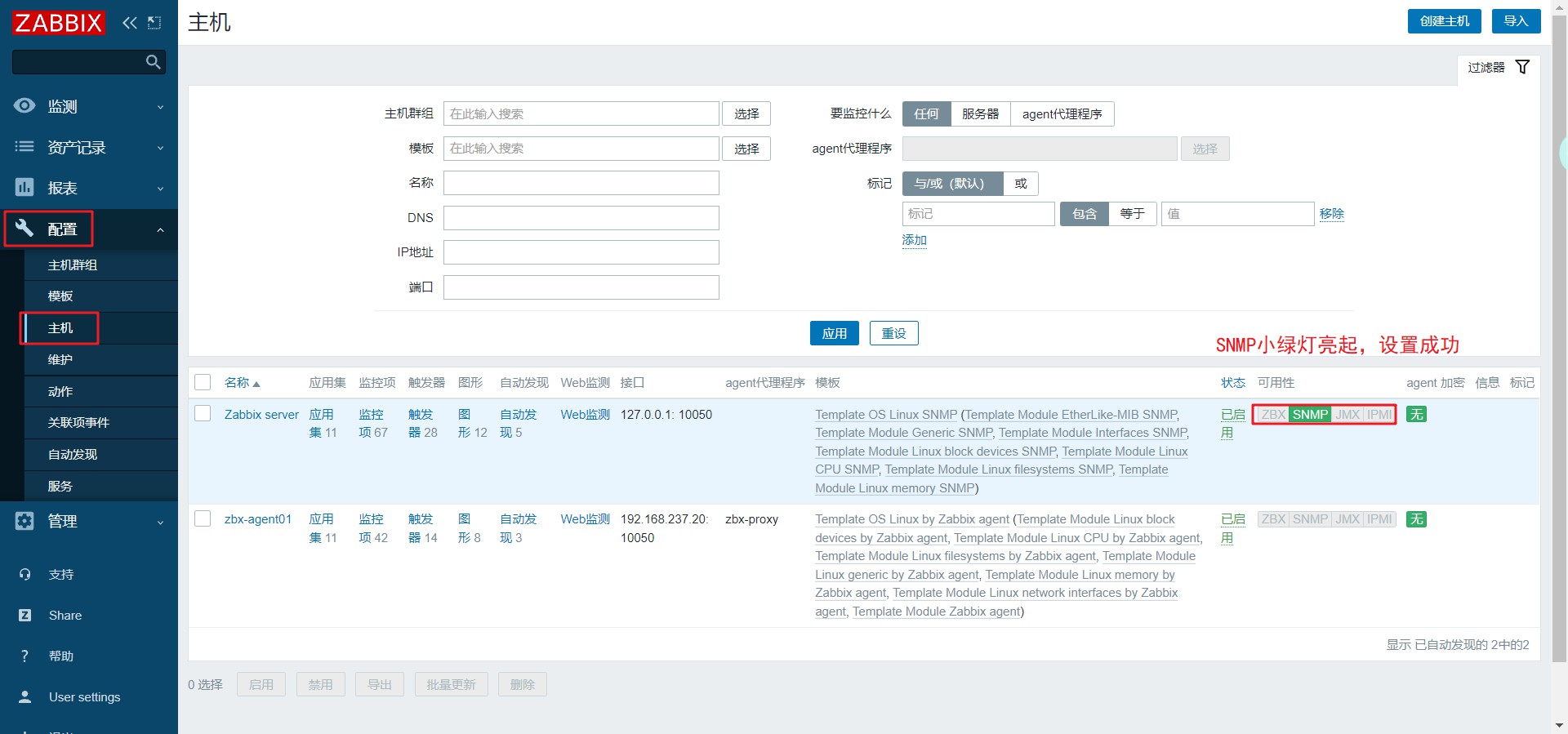
Task: Click JMX availability indicator for Zabbix server
Action: click(x=1347, y=415)
